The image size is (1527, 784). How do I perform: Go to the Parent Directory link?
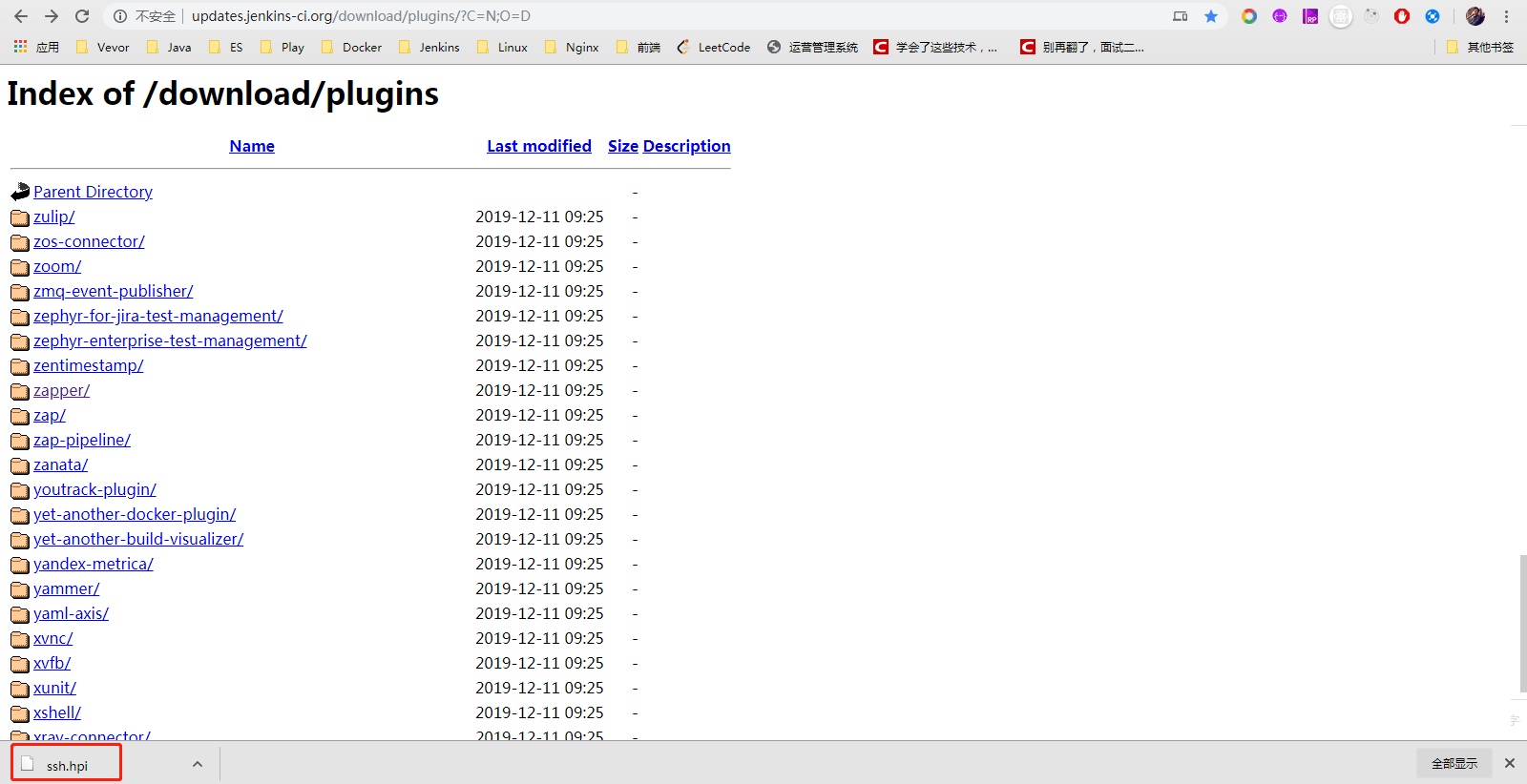(x=93, y=192)
